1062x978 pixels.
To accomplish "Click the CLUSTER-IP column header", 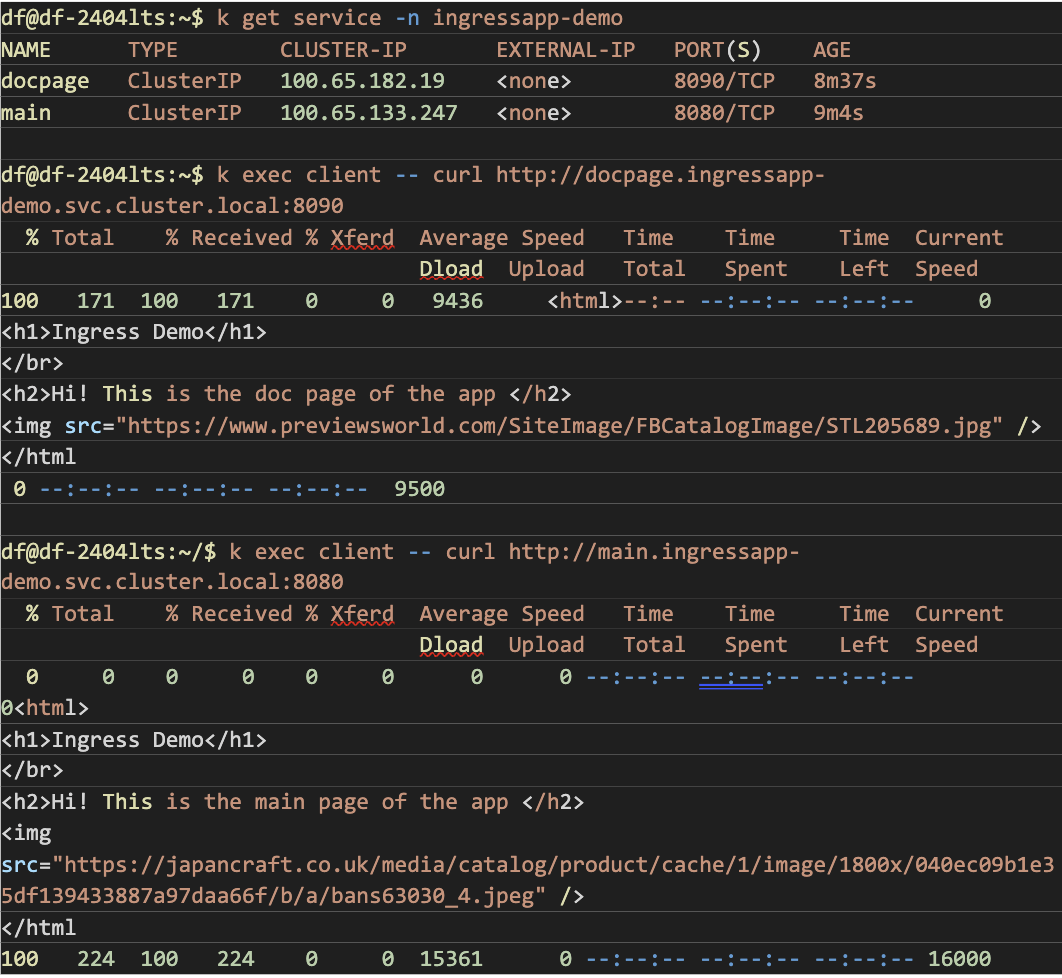I will click(x=343, y=50).
